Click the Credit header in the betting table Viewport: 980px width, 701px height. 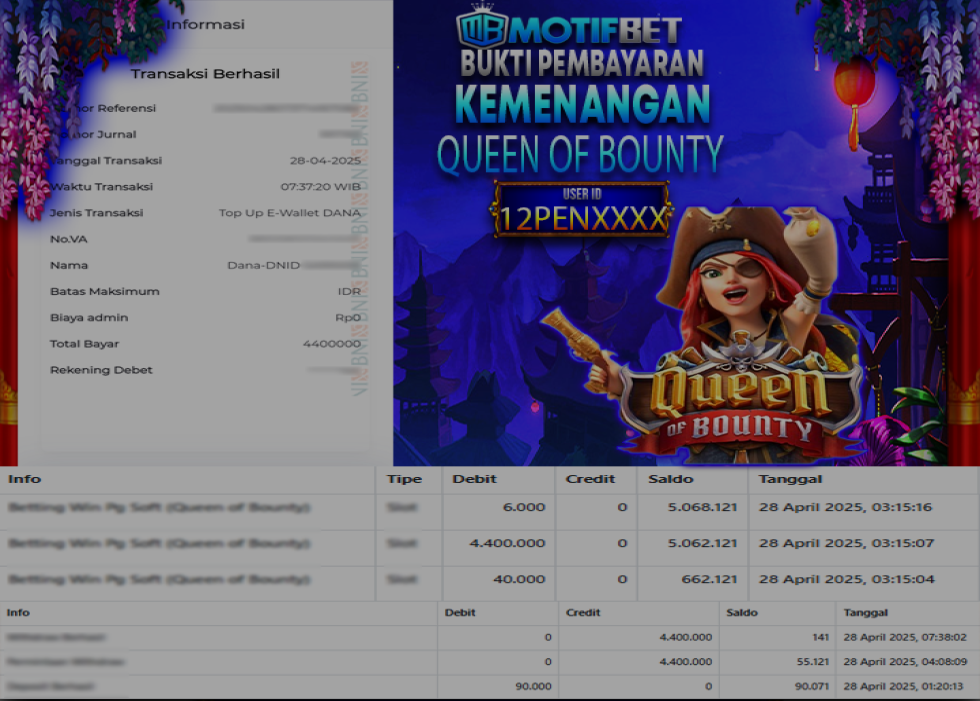[590, 479]
